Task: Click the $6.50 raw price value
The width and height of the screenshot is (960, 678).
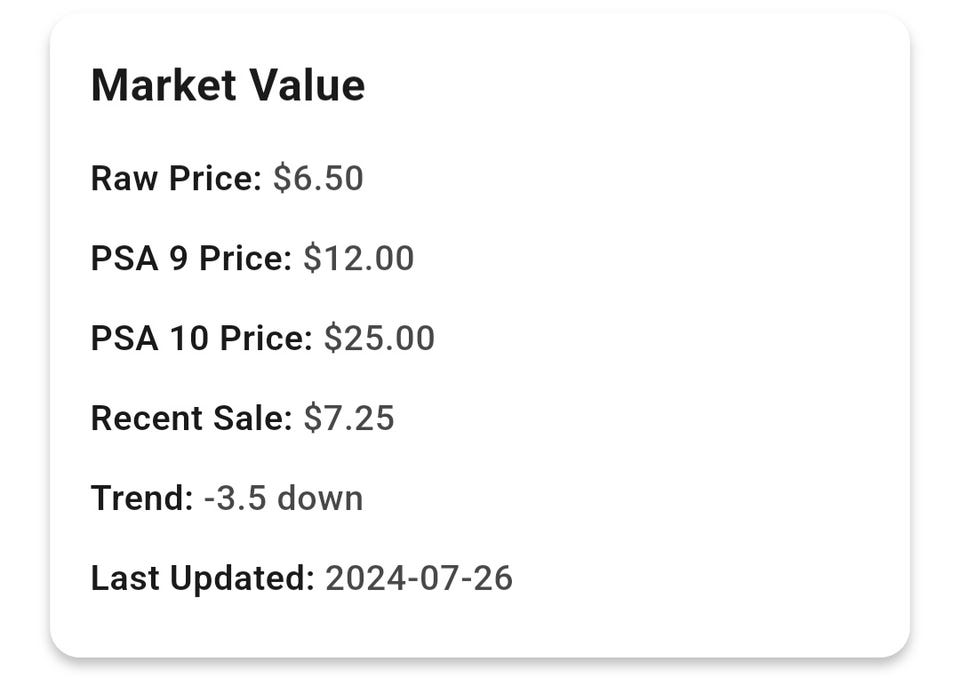Action: pyautogui.click(x=318, y=179)
